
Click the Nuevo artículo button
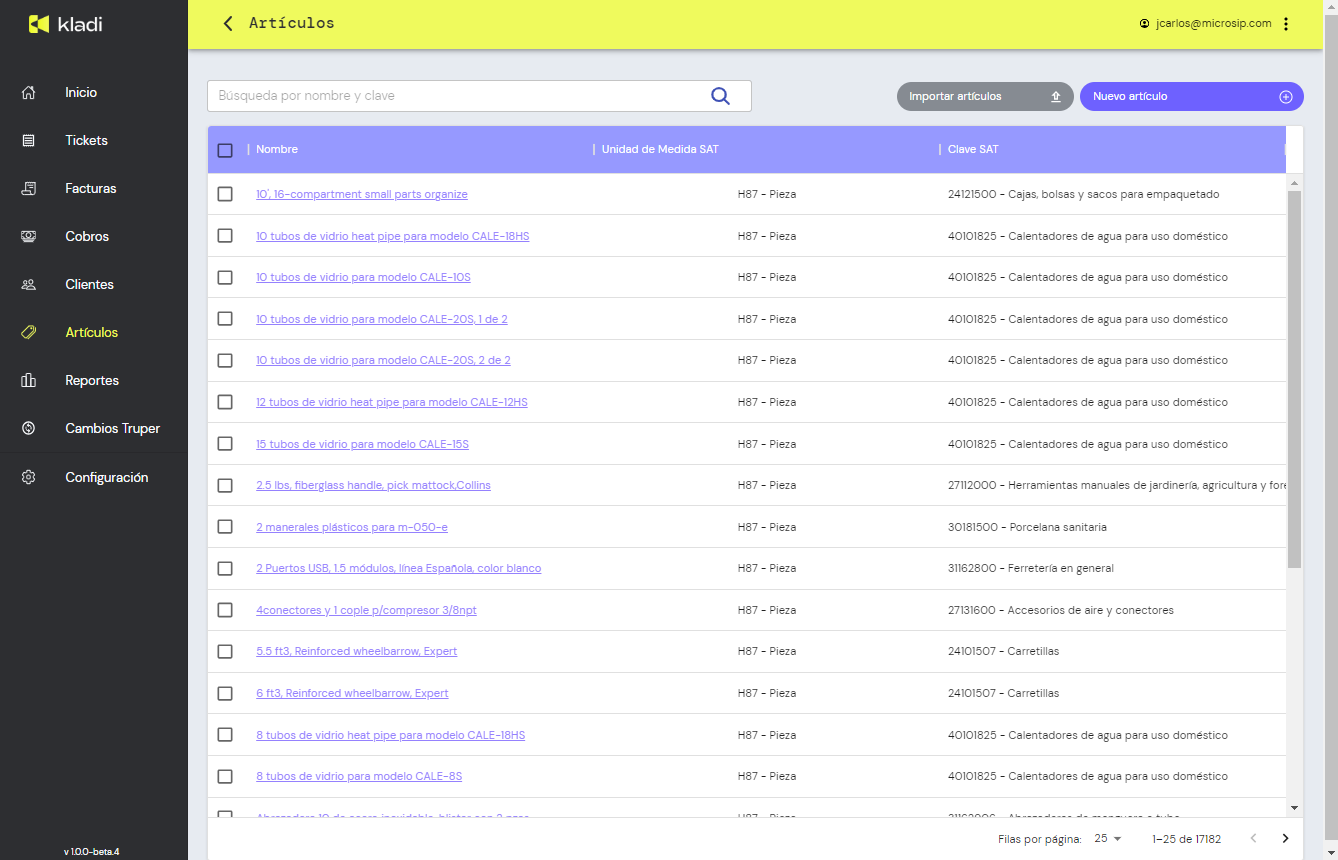click(1191, 97)
